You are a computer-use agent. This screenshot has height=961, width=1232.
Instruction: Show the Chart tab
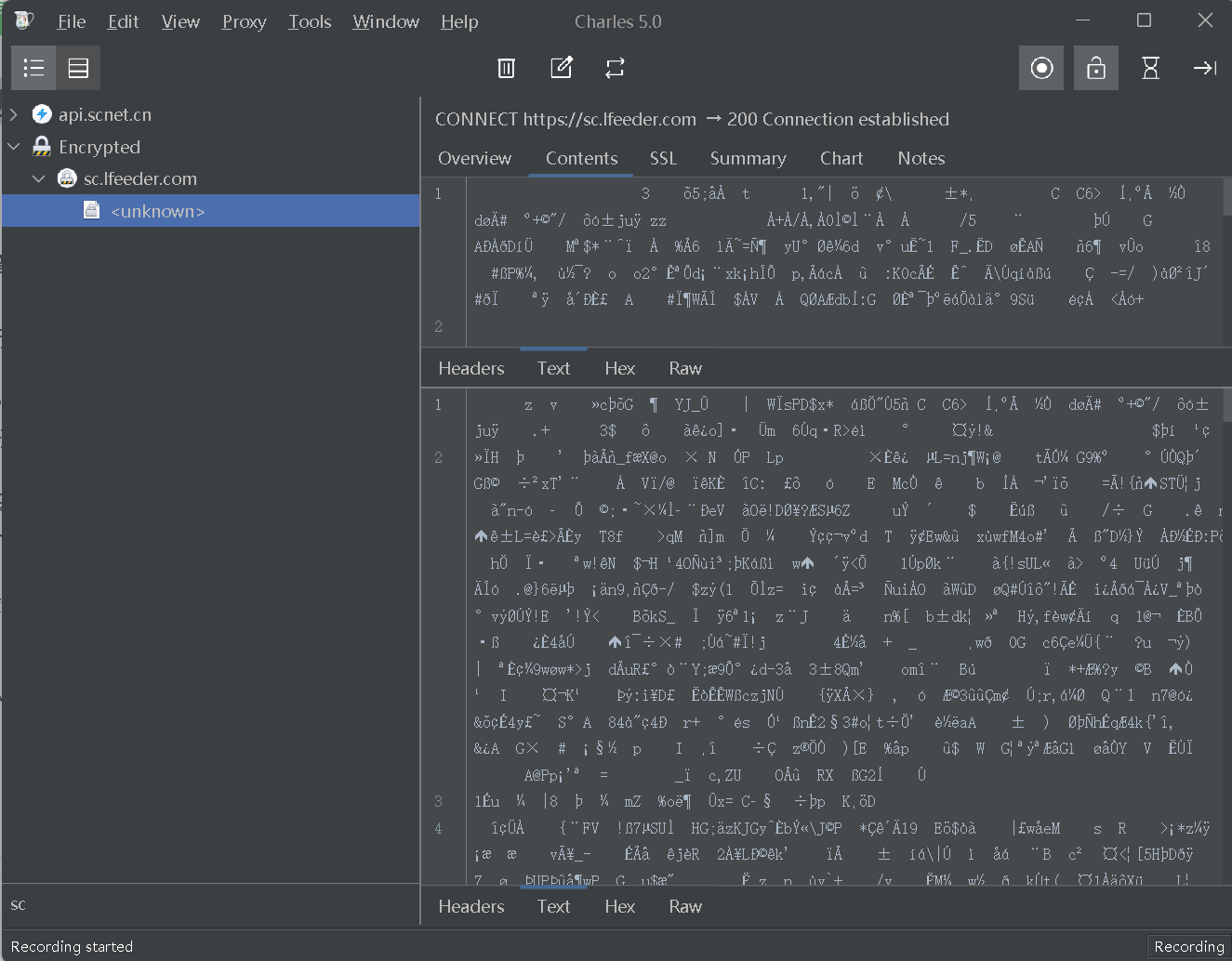[841, 158]
